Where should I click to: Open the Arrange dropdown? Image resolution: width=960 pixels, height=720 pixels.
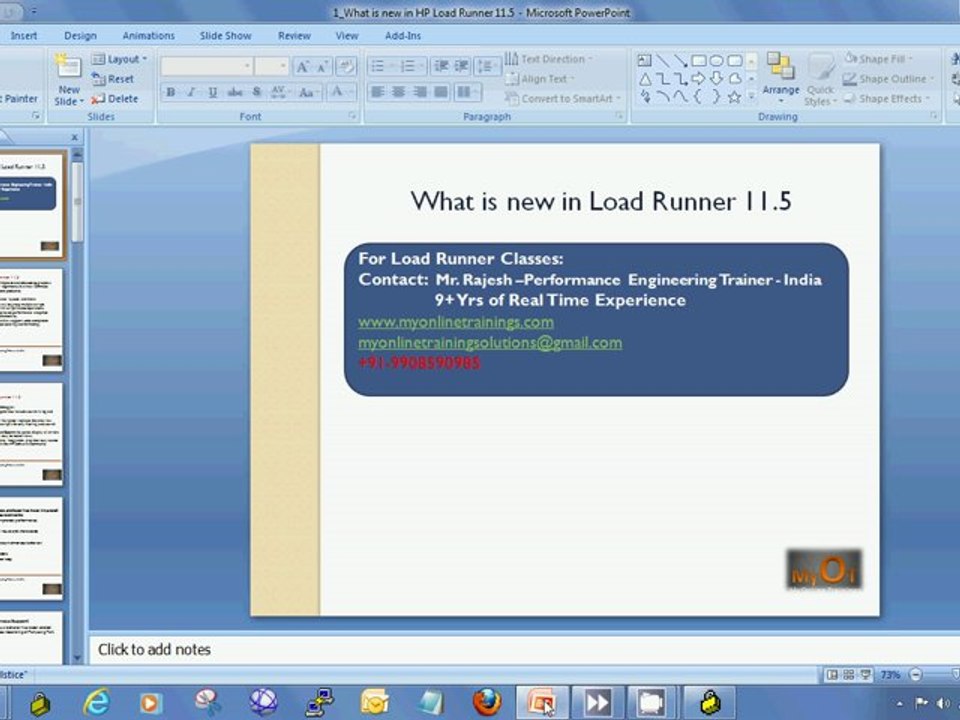pos(780,78)
